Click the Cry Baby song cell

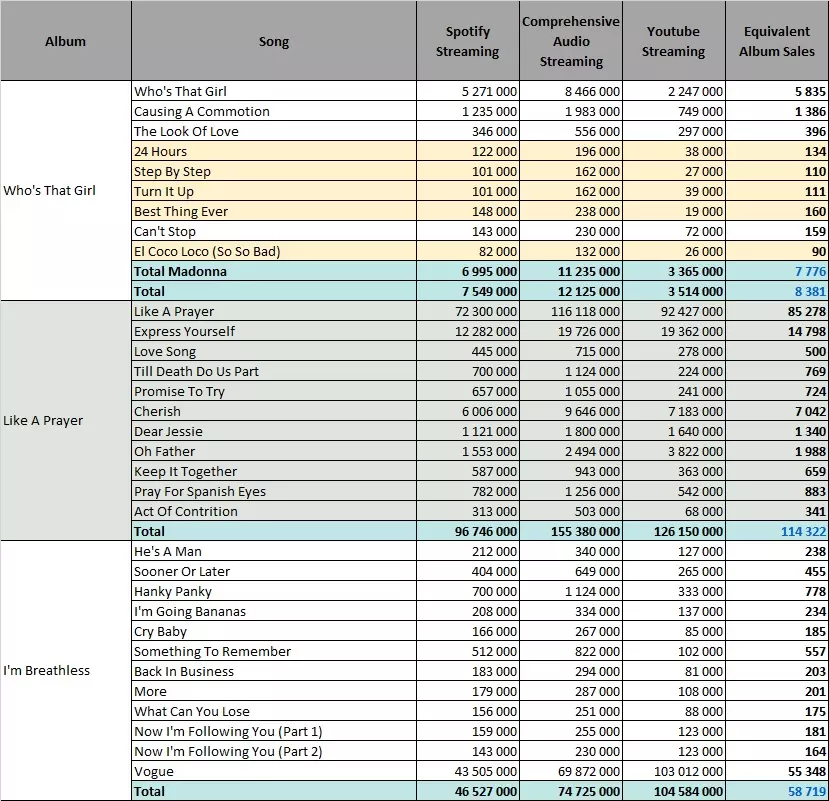[274, 632]
